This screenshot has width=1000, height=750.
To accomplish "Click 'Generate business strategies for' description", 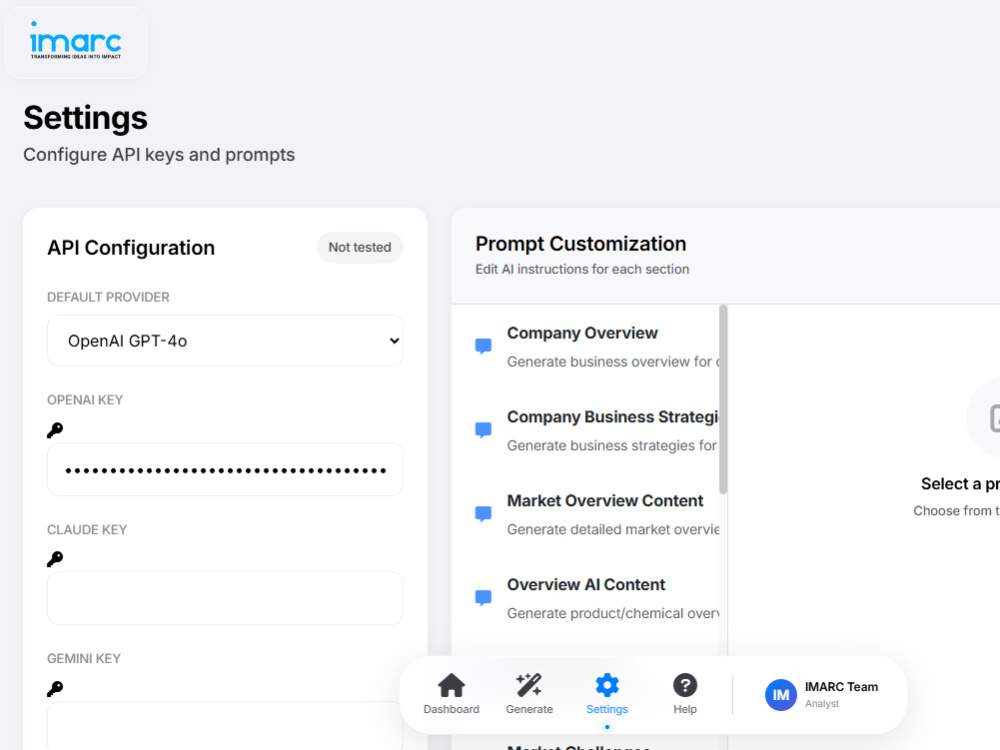I will point(612,445).
